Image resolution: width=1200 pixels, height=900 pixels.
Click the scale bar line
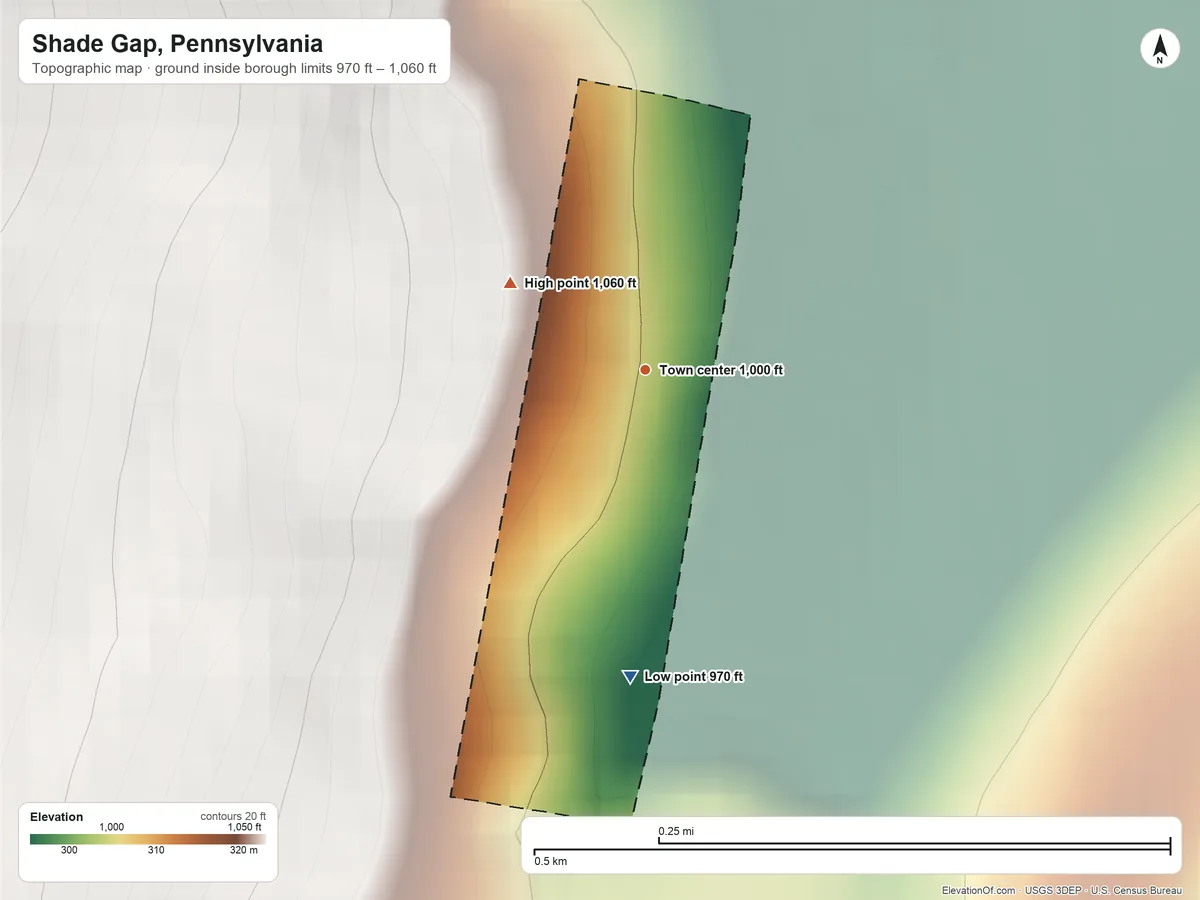tap(852, 849)
